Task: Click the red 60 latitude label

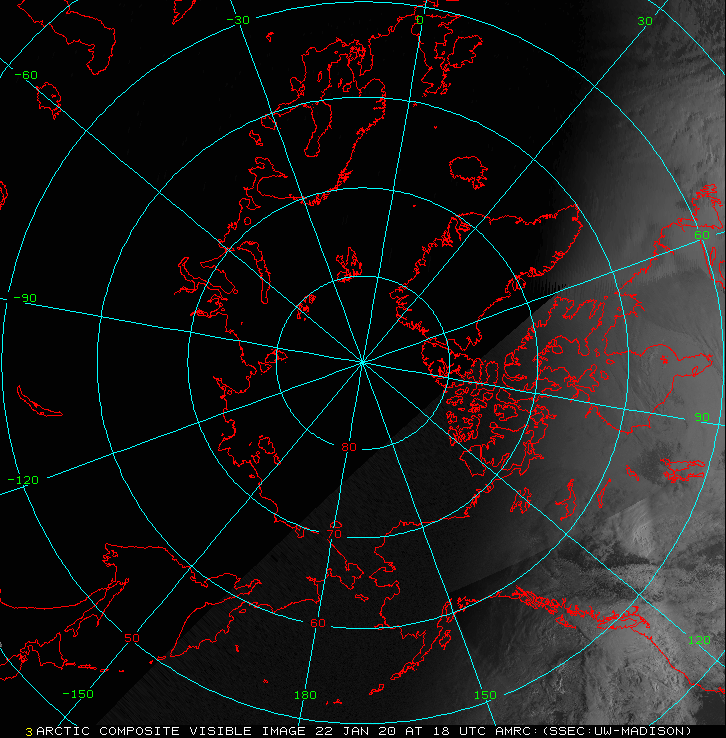Action: [318, 623]
